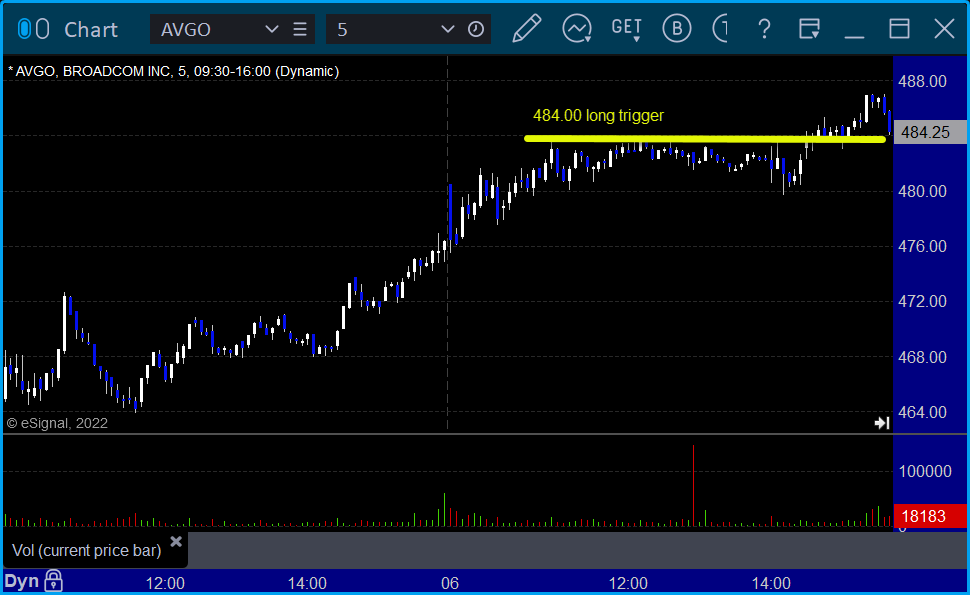Screen dimensions: 970x595
Task: Select the pencil drawing tools icon
Action: click(x=526, y=29)
